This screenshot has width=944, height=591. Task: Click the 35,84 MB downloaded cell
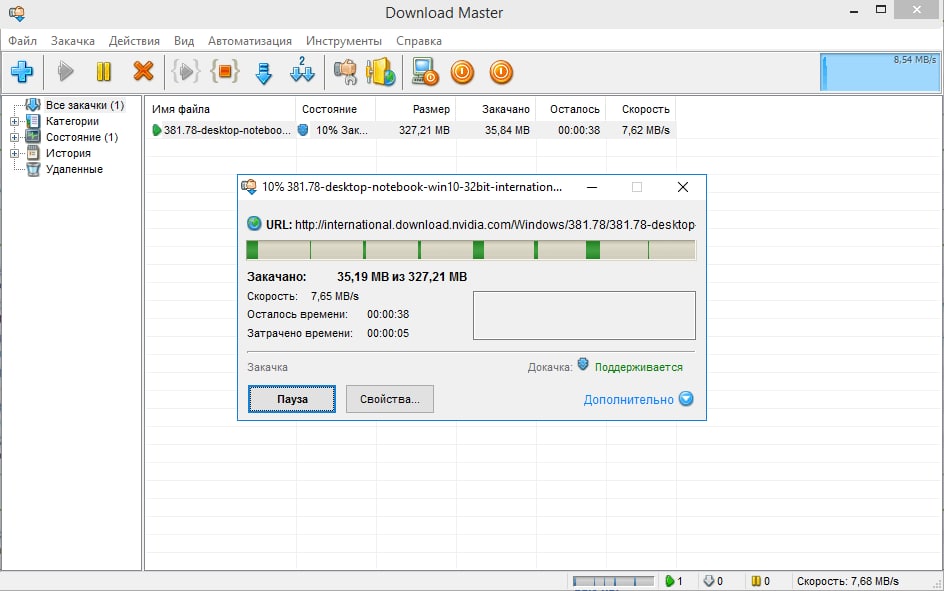[x=507, y=130]
